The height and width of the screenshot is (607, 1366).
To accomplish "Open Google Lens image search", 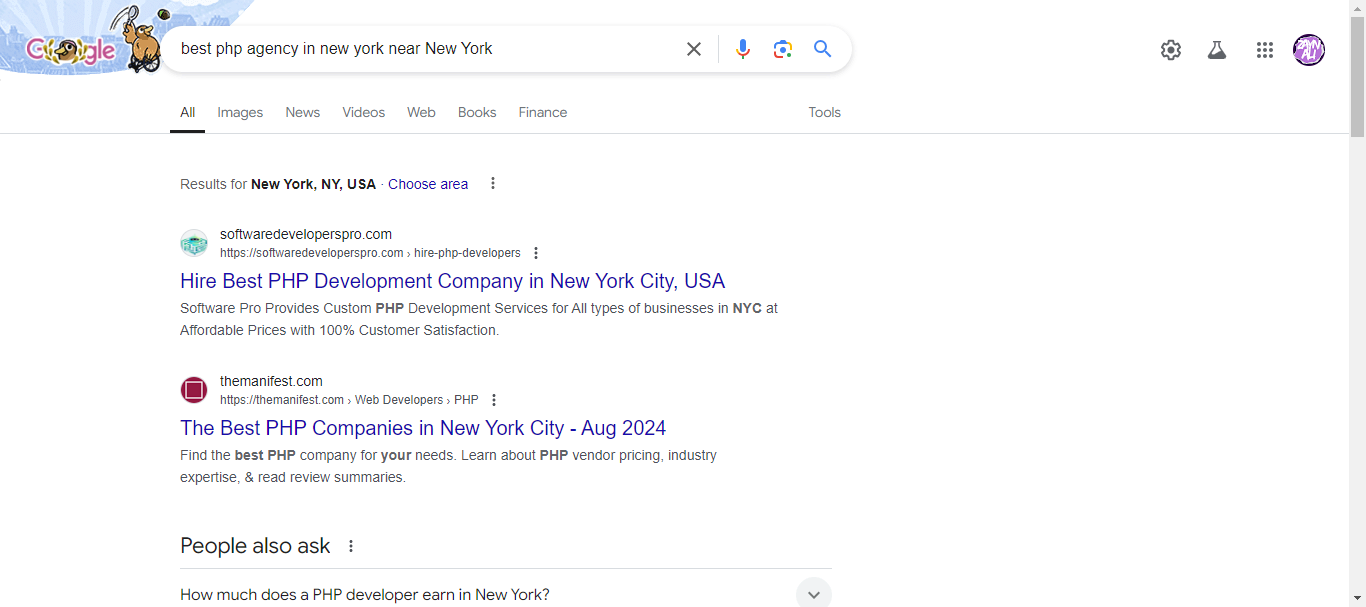I will 782,49.
